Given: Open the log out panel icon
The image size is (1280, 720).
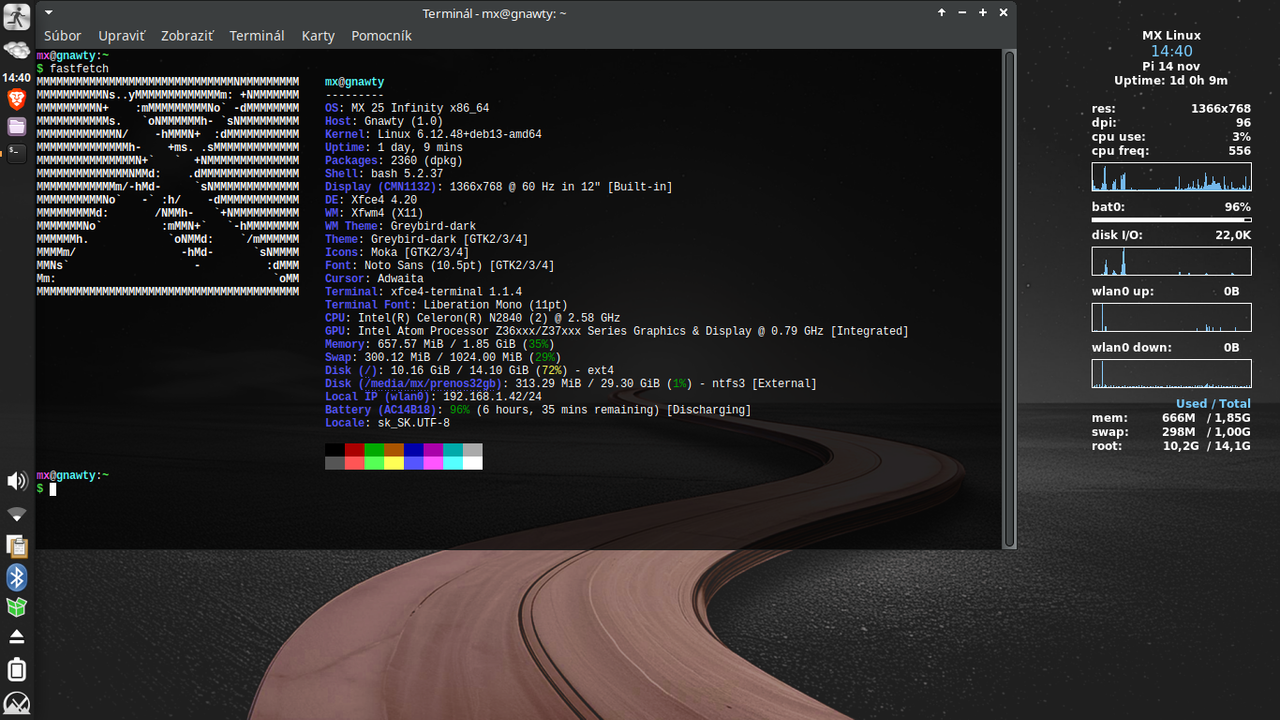Looking at the screenshot, I should [x=17, y=17].
